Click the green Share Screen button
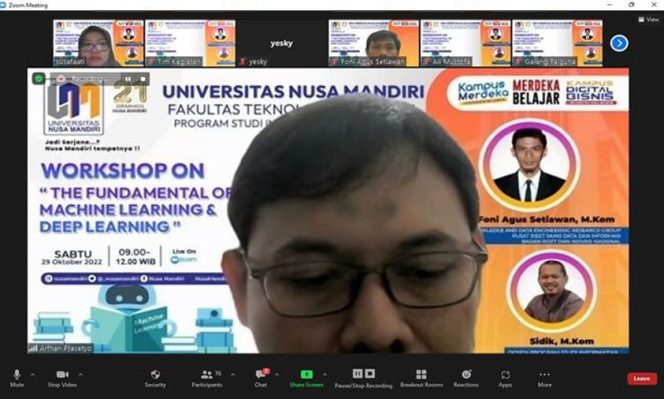 tap(307, 378)
